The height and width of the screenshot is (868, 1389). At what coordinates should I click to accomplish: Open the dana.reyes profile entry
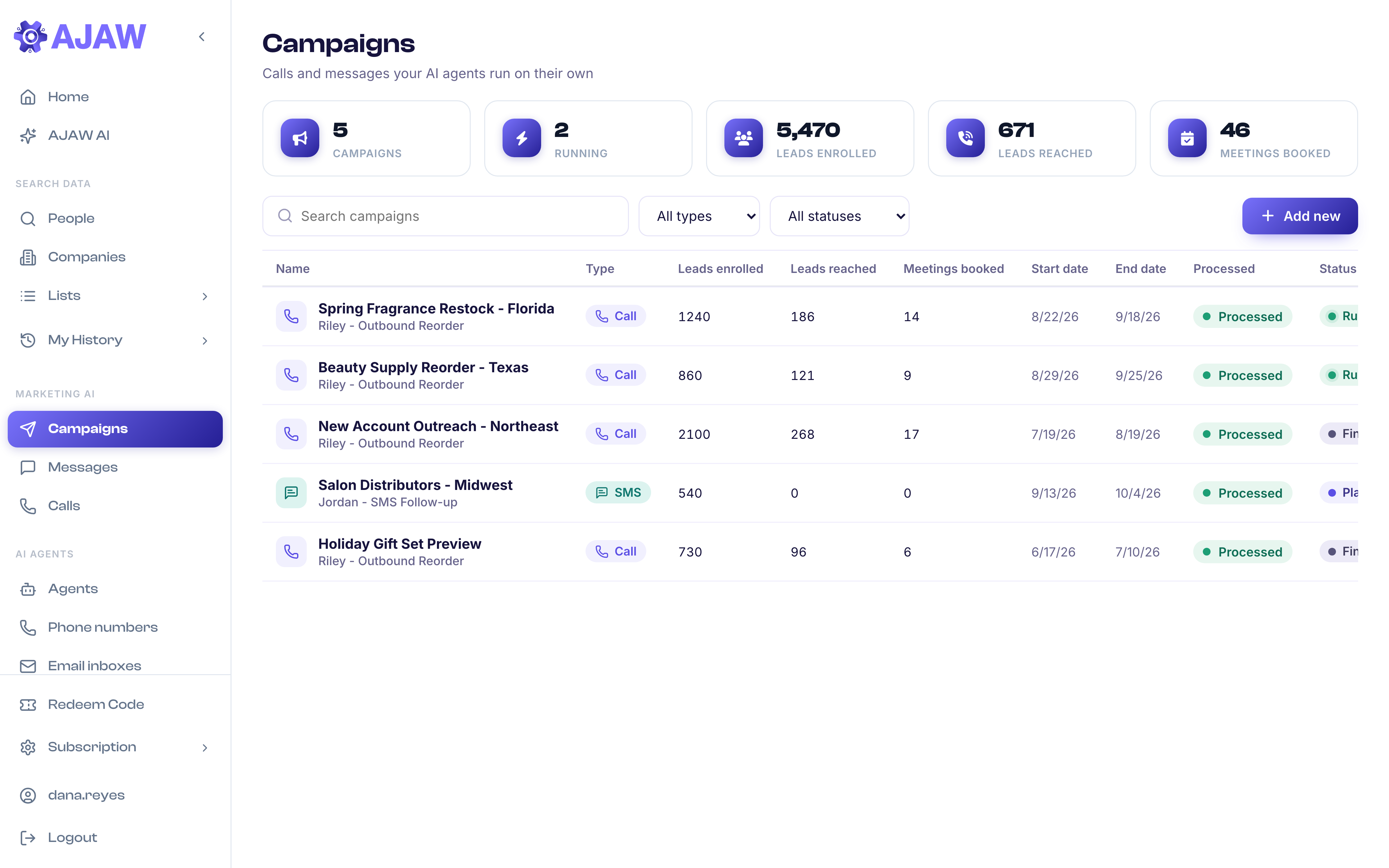click(x=115, y=795)
